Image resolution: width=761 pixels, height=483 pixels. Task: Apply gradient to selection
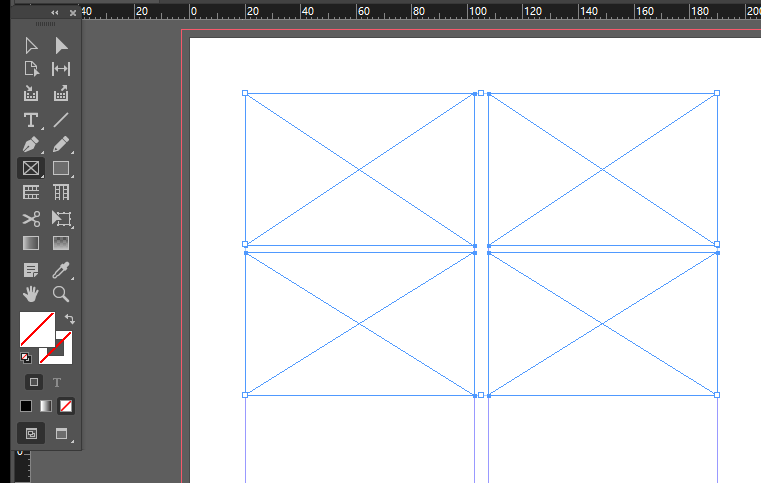(x=46, y=406)
